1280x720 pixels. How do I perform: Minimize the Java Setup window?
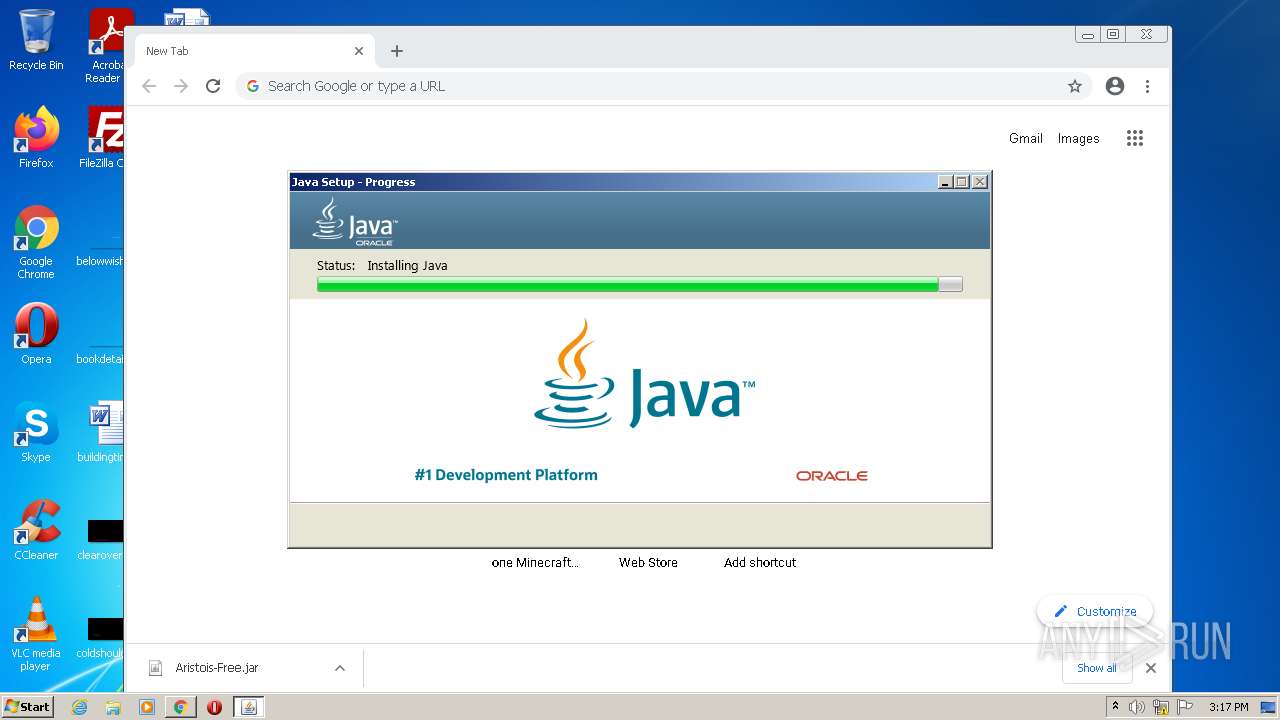click(x=945, y=182)
